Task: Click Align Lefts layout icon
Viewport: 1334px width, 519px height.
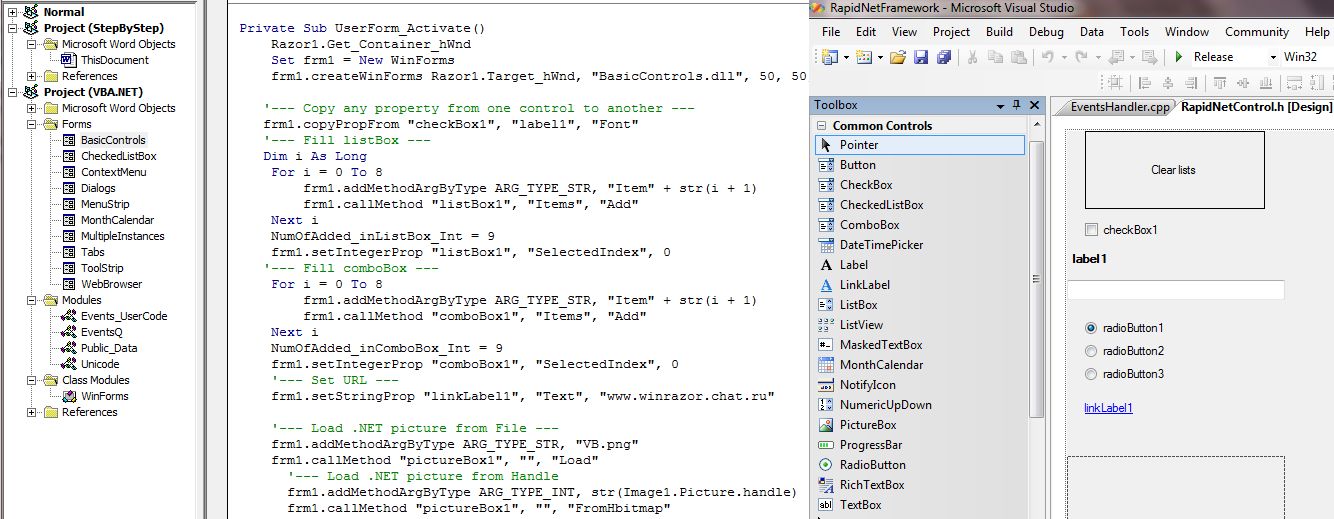Action: point(1145,83)
